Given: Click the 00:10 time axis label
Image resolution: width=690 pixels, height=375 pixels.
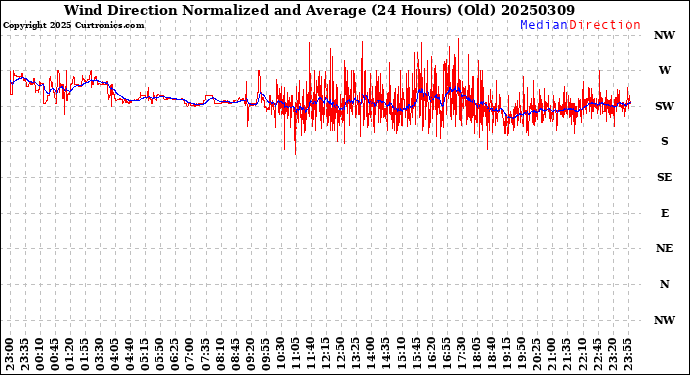Looking at the screenshot, I should coord(39,355).
